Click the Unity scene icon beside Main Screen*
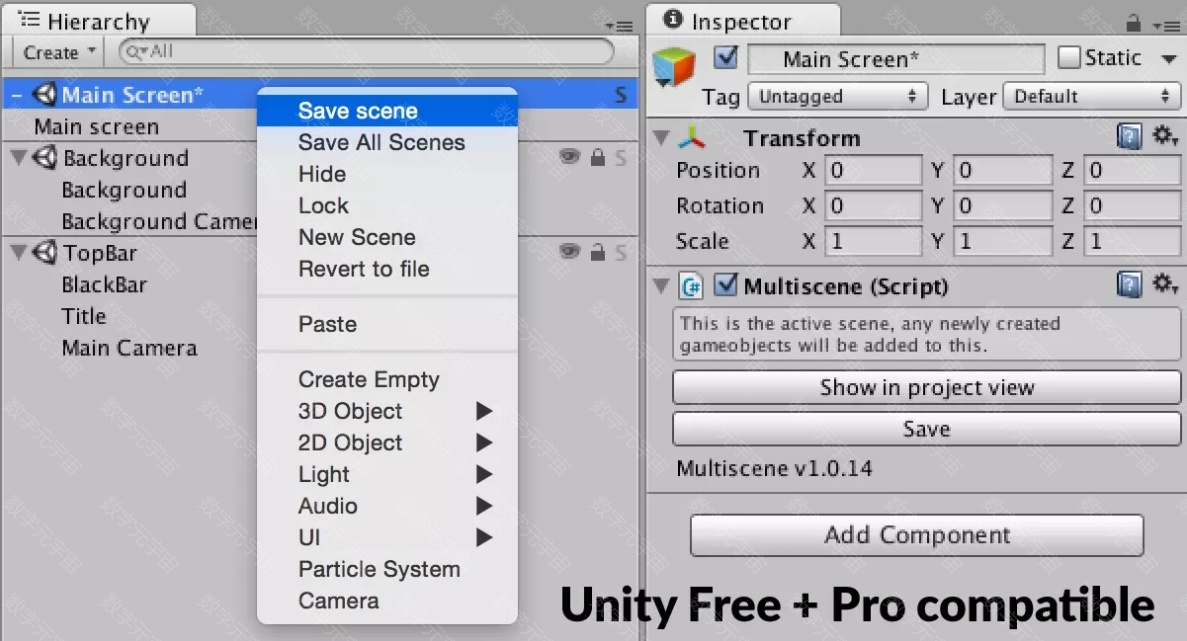The width and height of the screenshot is (1187, 641). tap(44, 95)
